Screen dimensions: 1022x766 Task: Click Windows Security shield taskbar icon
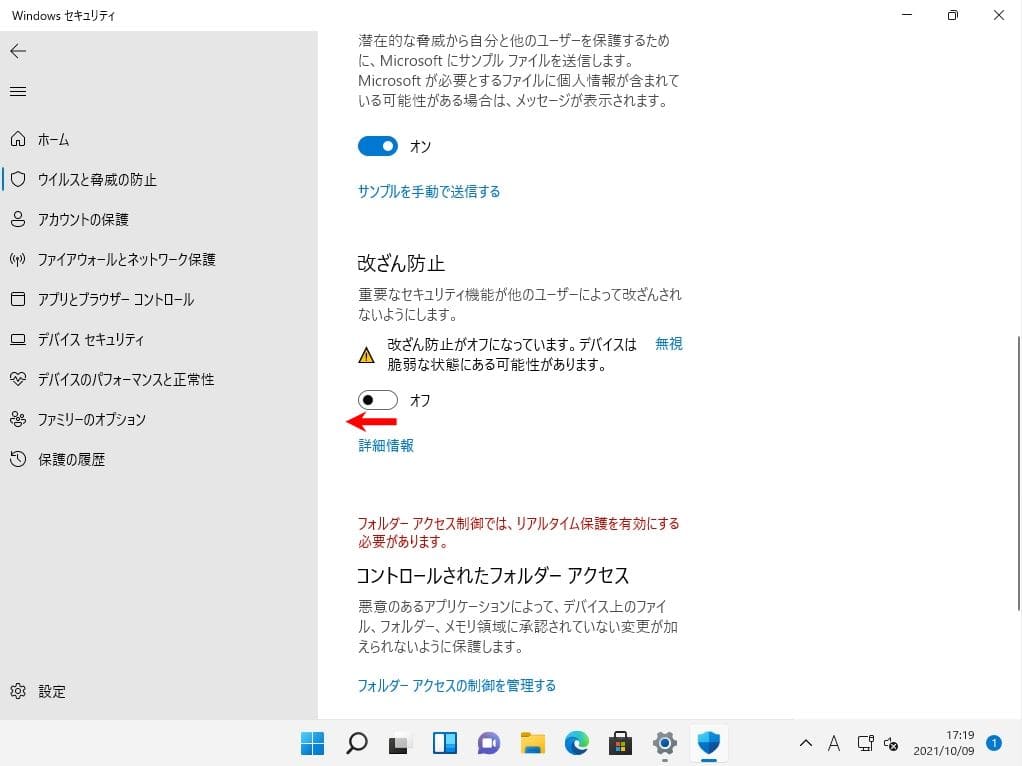click(708, 743)
